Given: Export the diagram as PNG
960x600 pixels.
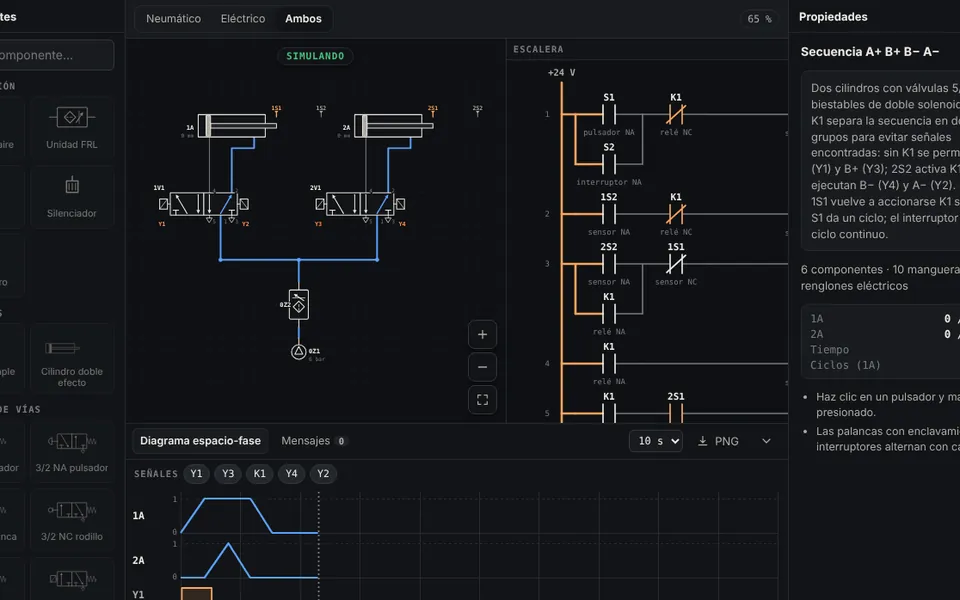Looking at the screenshot, I should pos(718,441).
